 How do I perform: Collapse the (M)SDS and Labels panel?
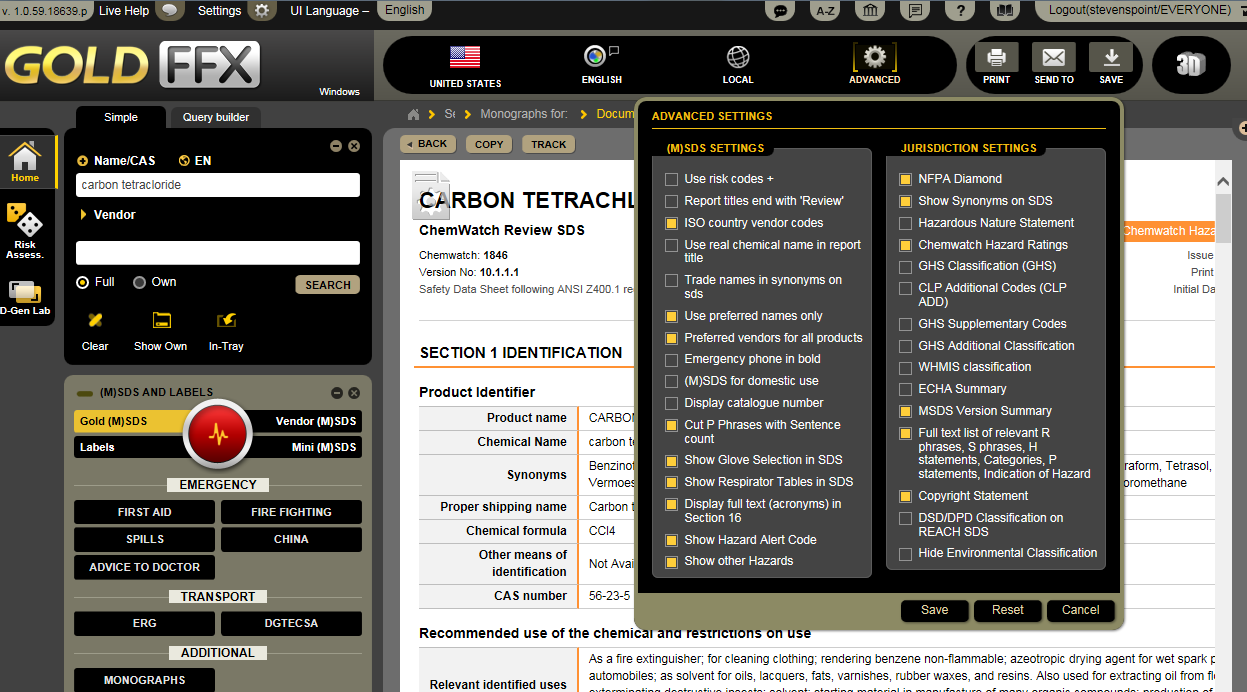(x=336, y=393)
